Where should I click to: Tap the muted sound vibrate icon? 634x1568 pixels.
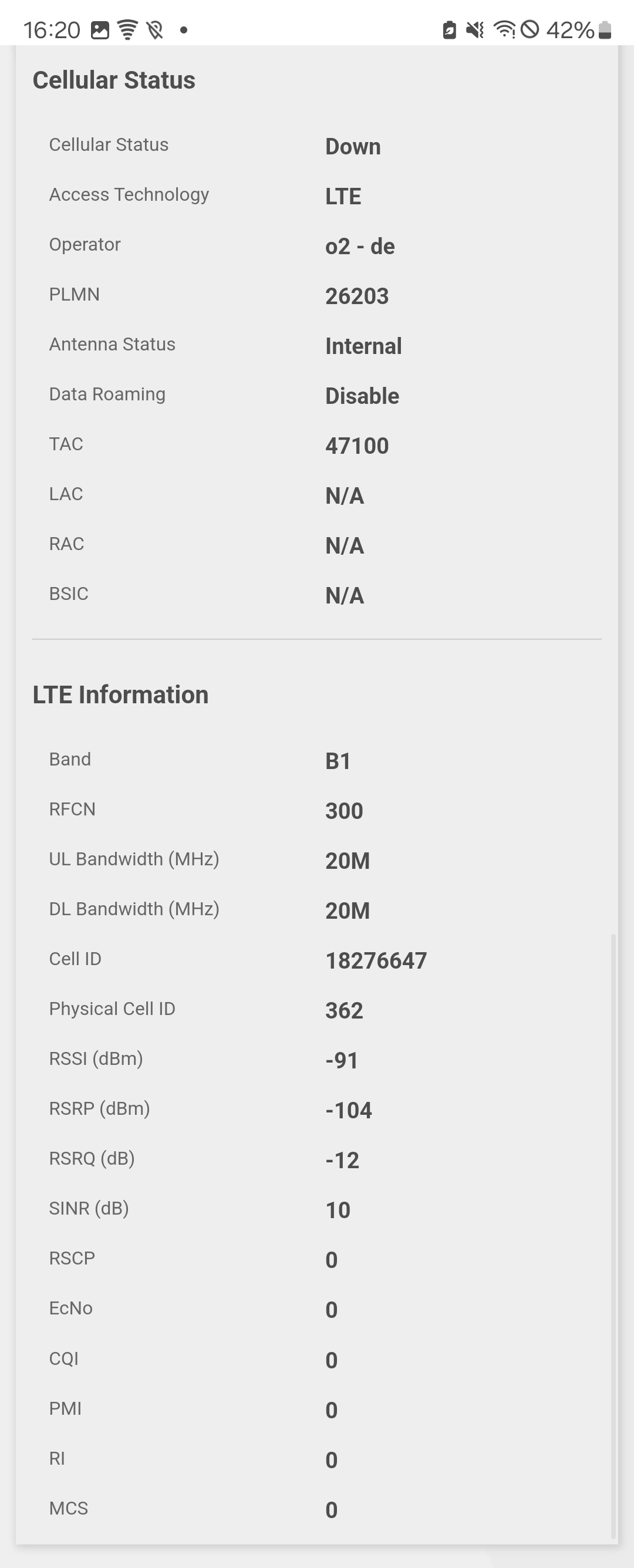pyautogui.click(x=474, y=30)
